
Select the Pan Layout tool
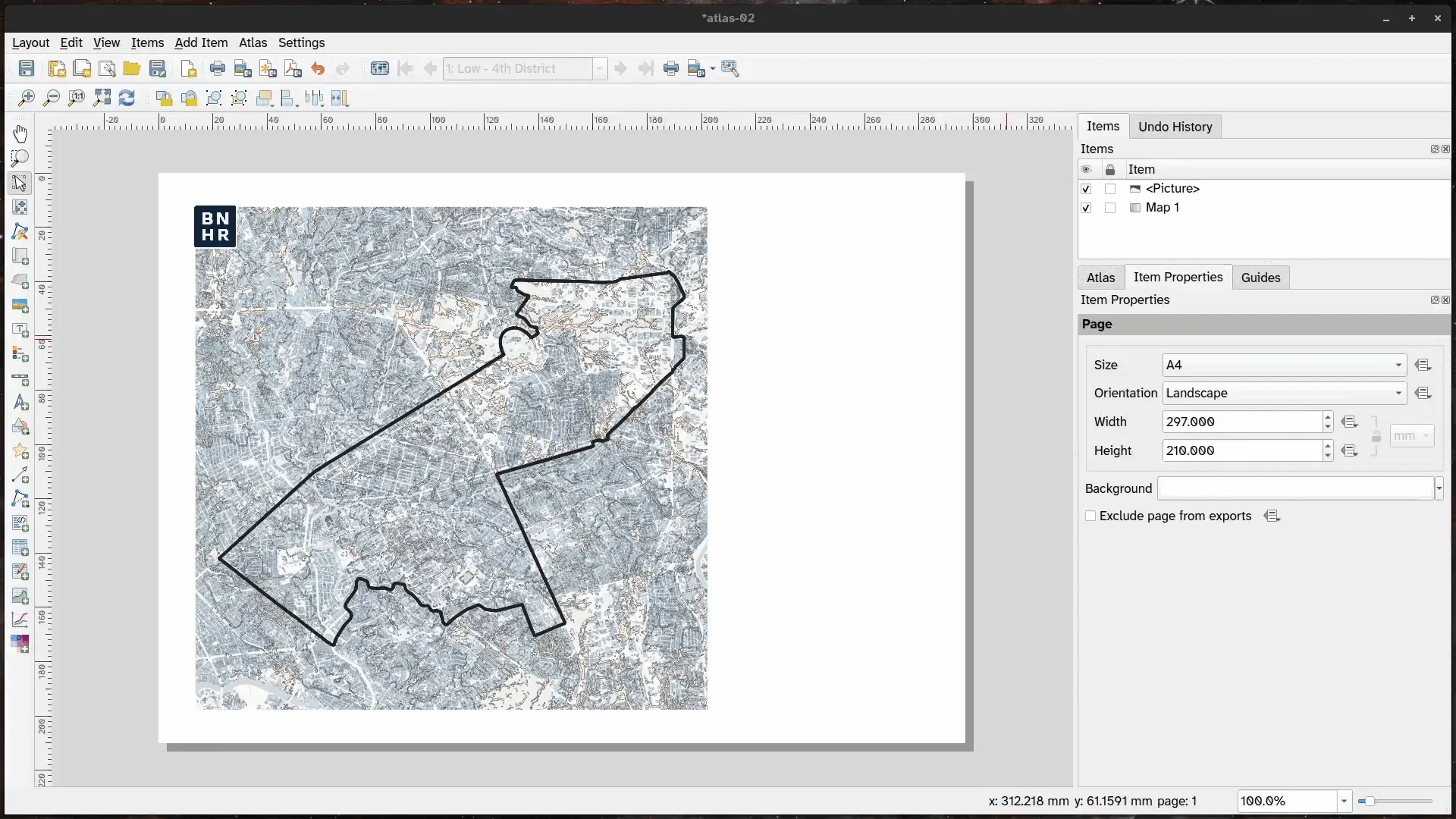20,133
